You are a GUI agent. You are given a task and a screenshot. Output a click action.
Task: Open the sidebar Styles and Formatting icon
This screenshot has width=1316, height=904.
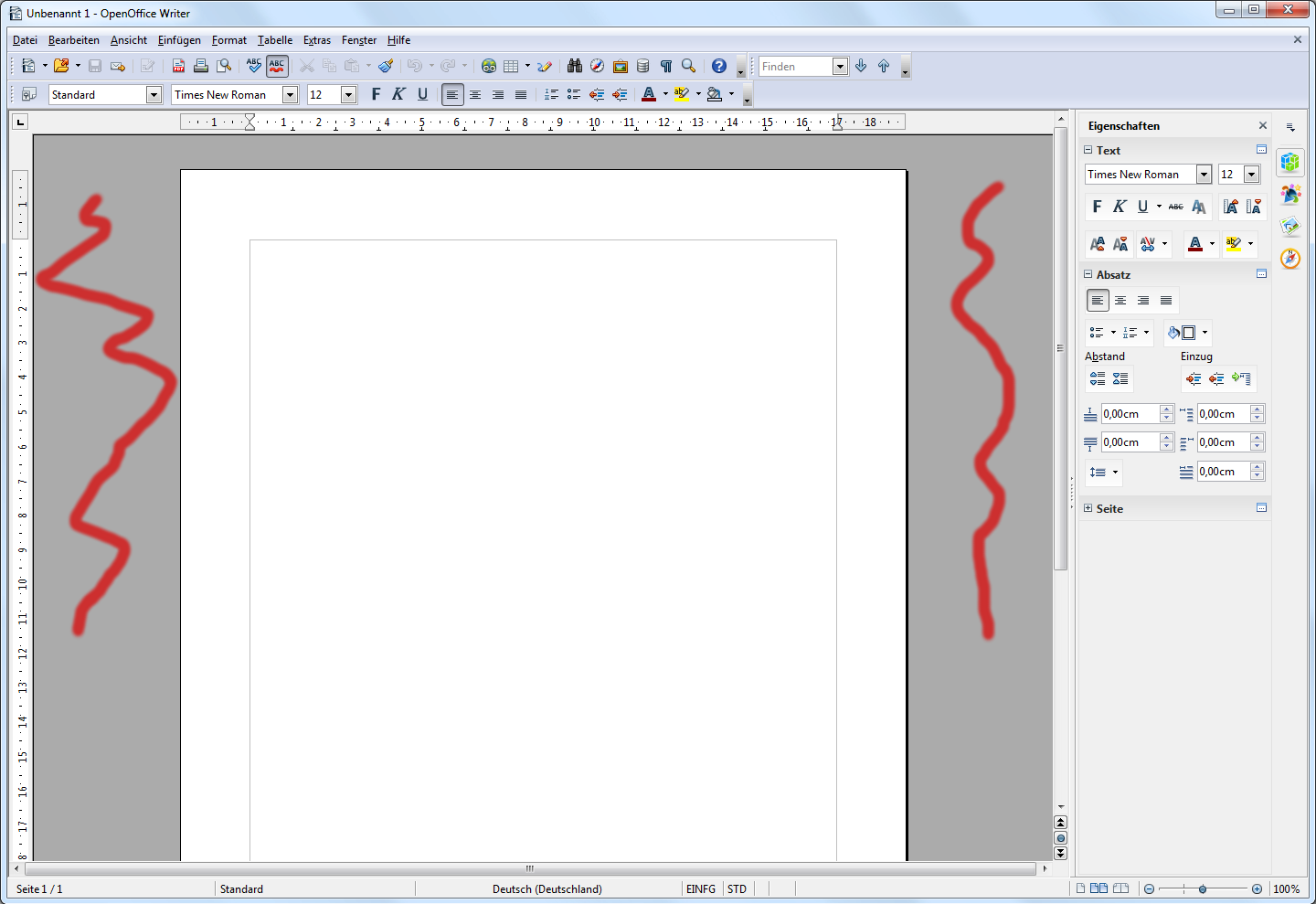click(1289, 195)
